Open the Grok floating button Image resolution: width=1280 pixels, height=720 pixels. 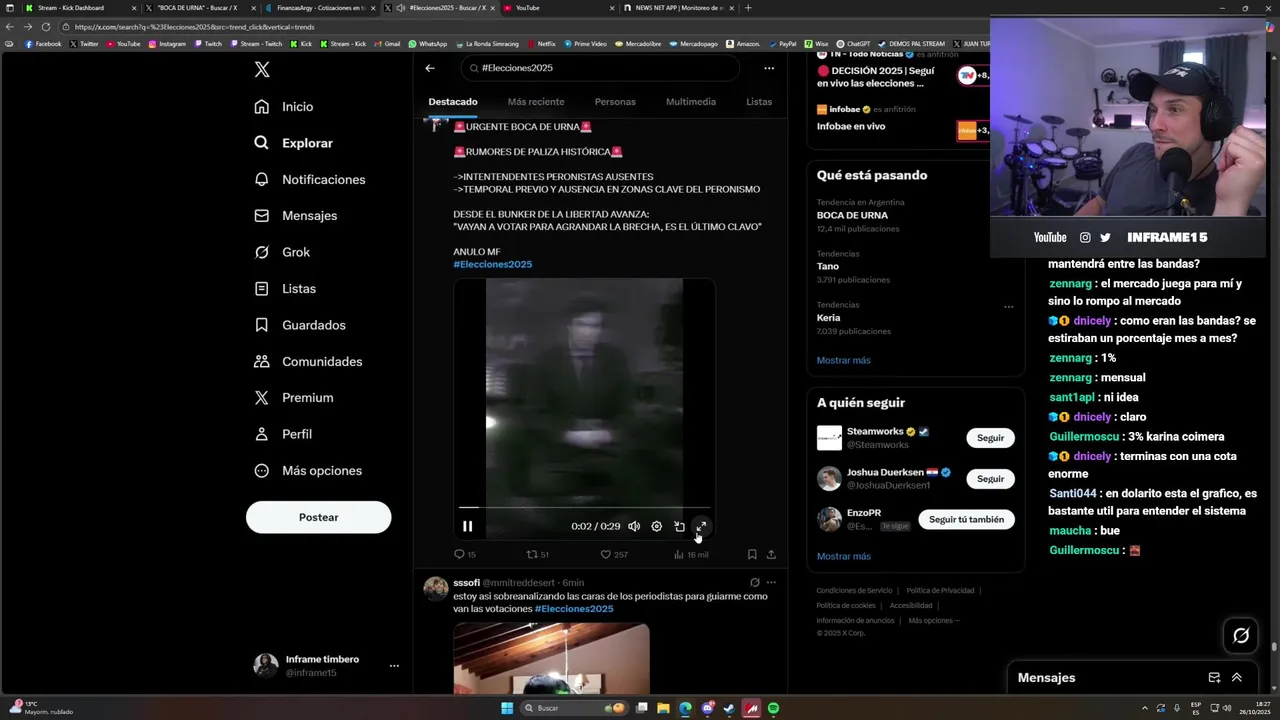tap(1241, 635)
